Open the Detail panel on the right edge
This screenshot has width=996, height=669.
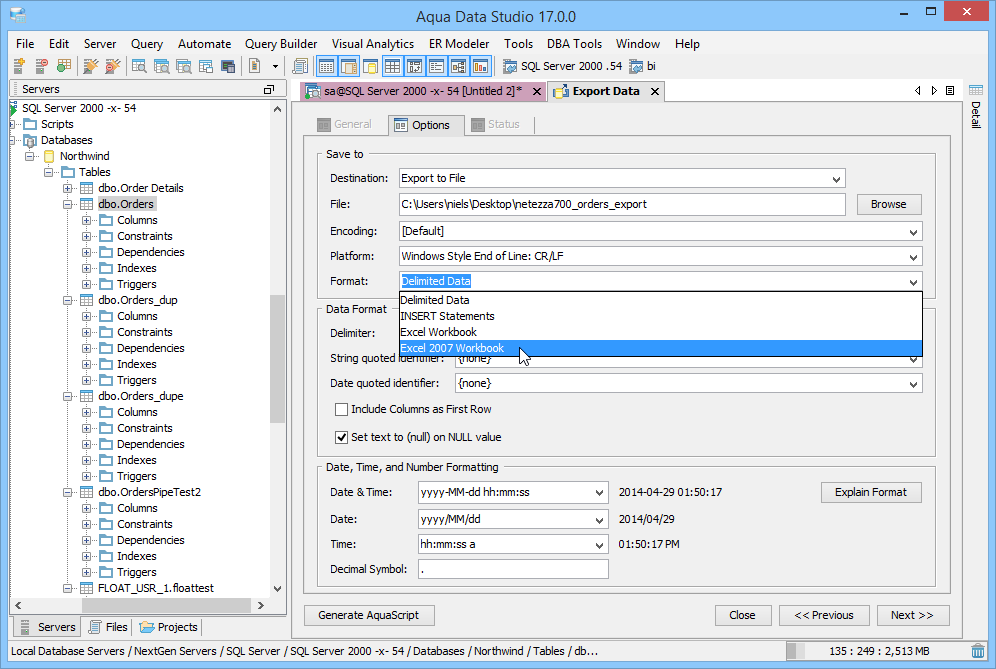pyautogui.click(x=977, y=115)
